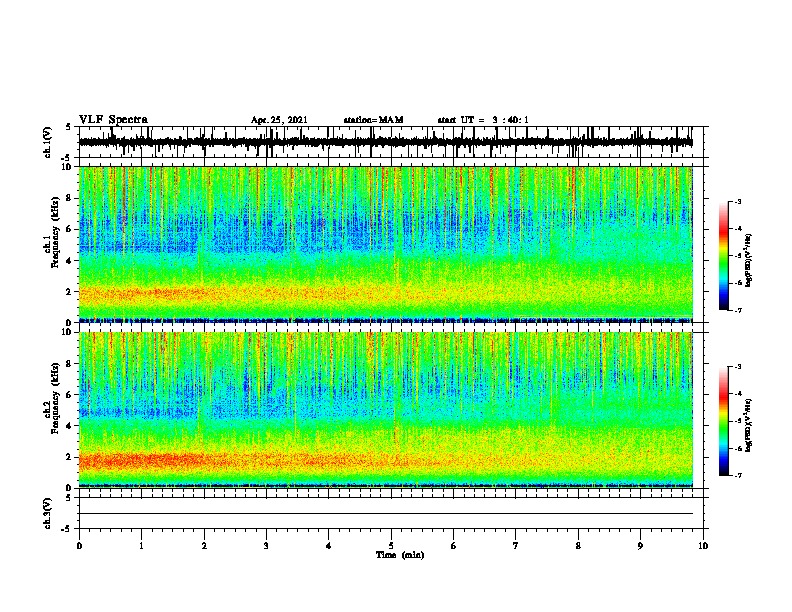This screenshot has height=612, width=792.
Task: Click the ch.1 colorbar log(PSD) unit label
Action: (x=749, y=260)
